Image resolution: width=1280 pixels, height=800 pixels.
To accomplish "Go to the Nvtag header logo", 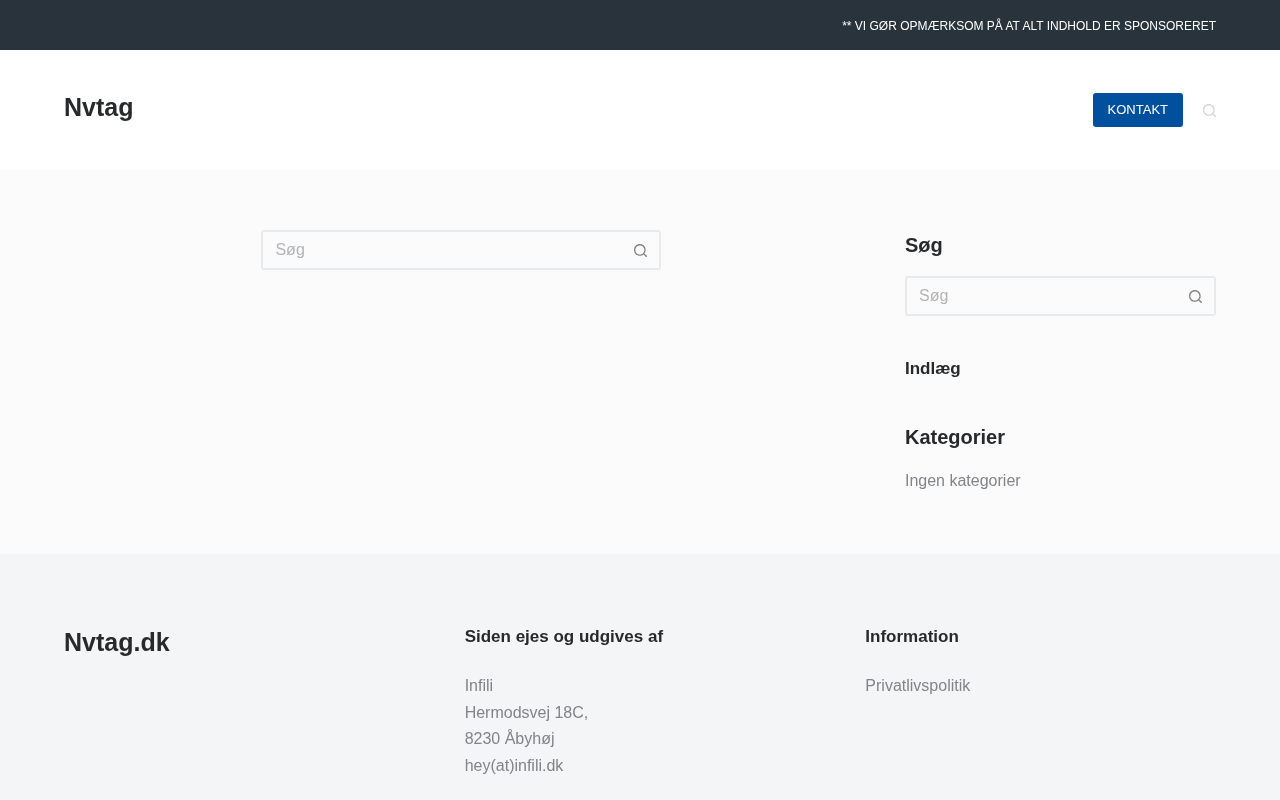I will (98, 108).
